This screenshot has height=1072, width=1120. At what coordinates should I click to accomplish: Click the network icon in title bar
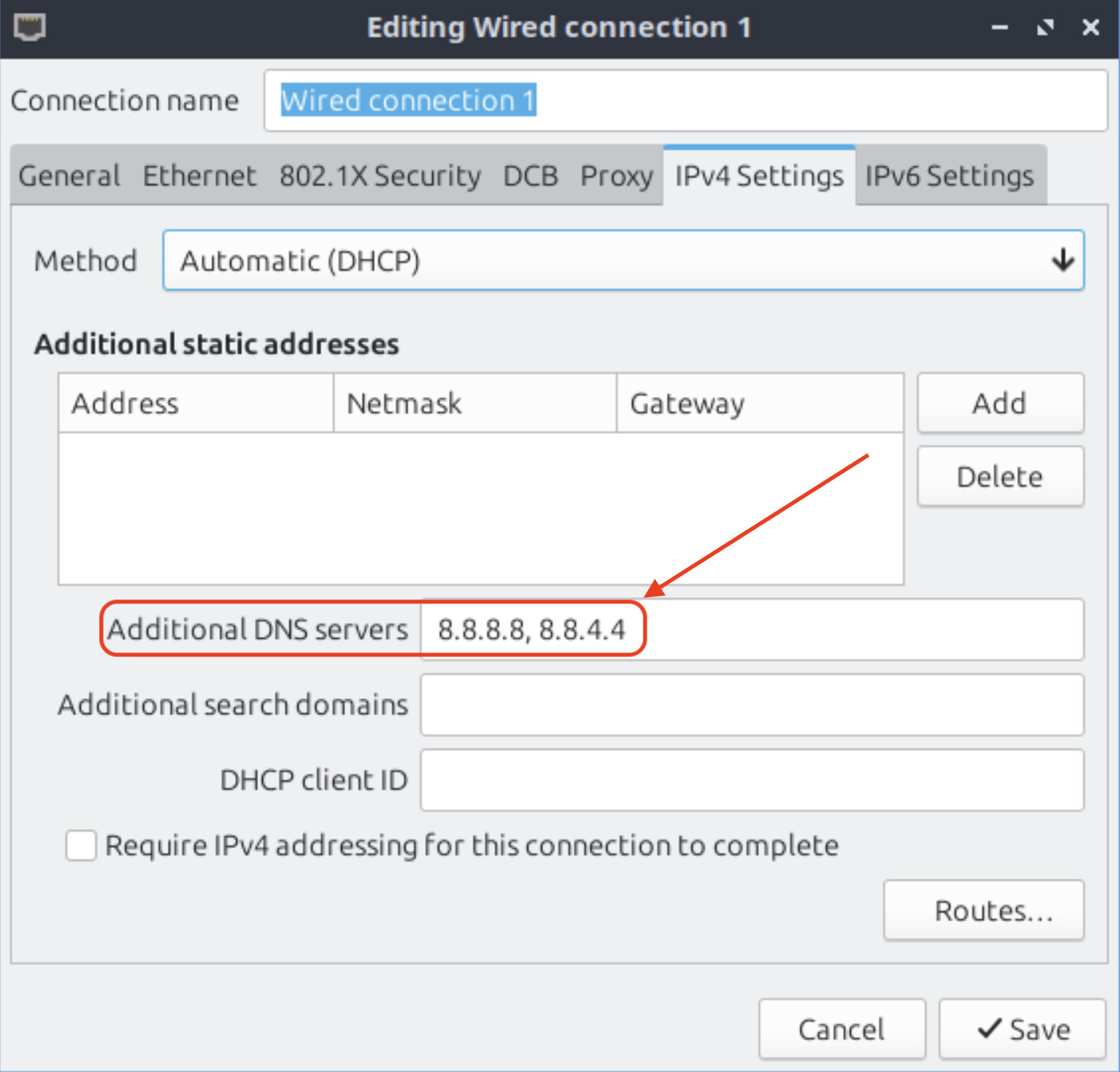coord(30,28)
